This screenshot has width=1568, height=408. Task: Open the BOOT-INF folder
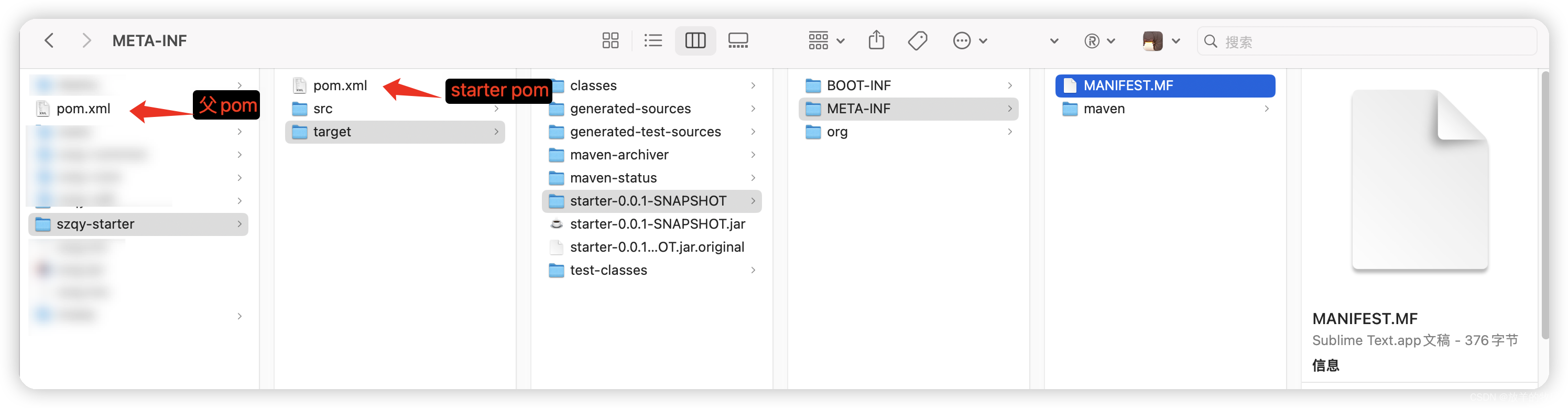[x=858, y=85]
